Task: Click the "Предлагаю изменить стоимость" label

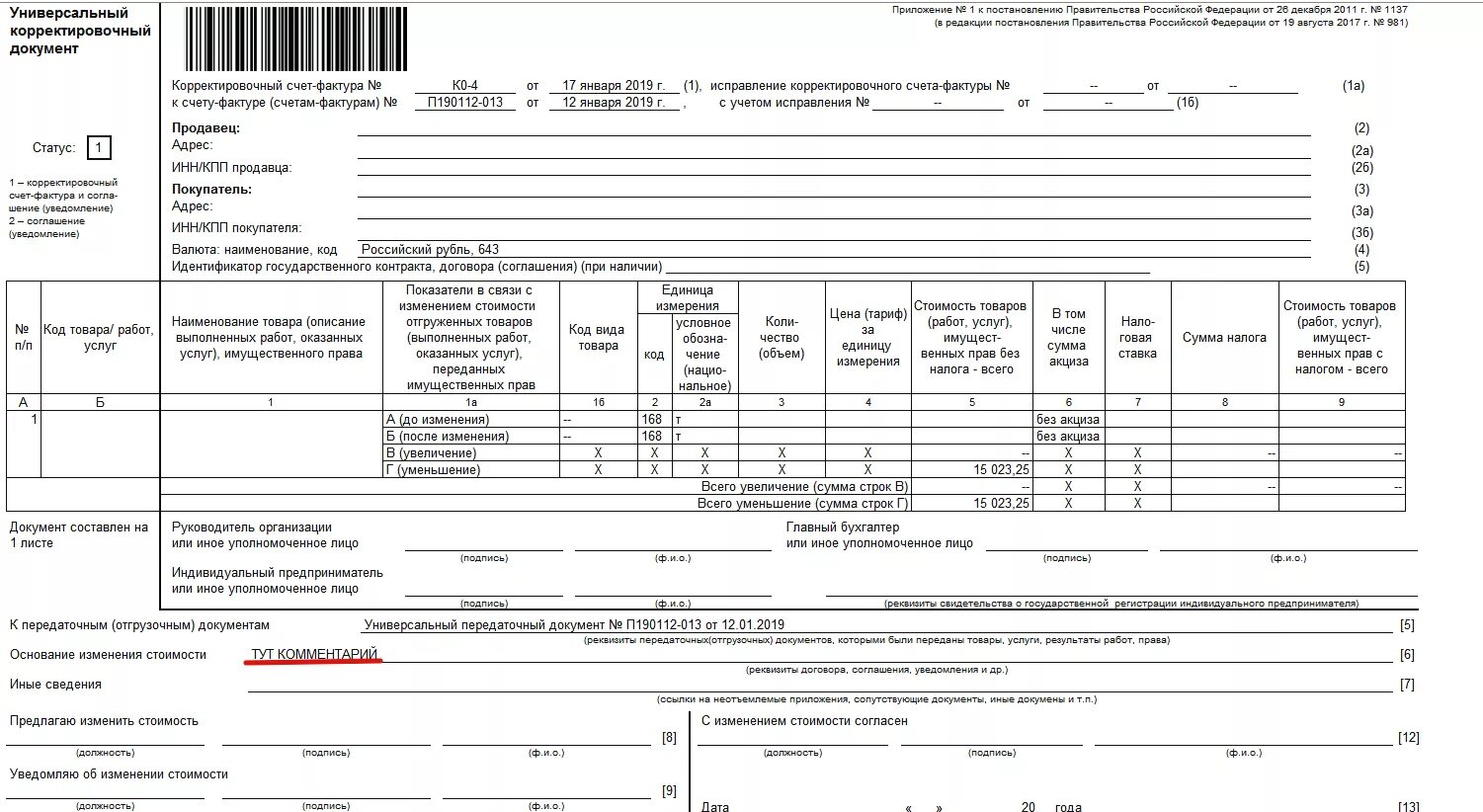Action: (x=104, y=721)
